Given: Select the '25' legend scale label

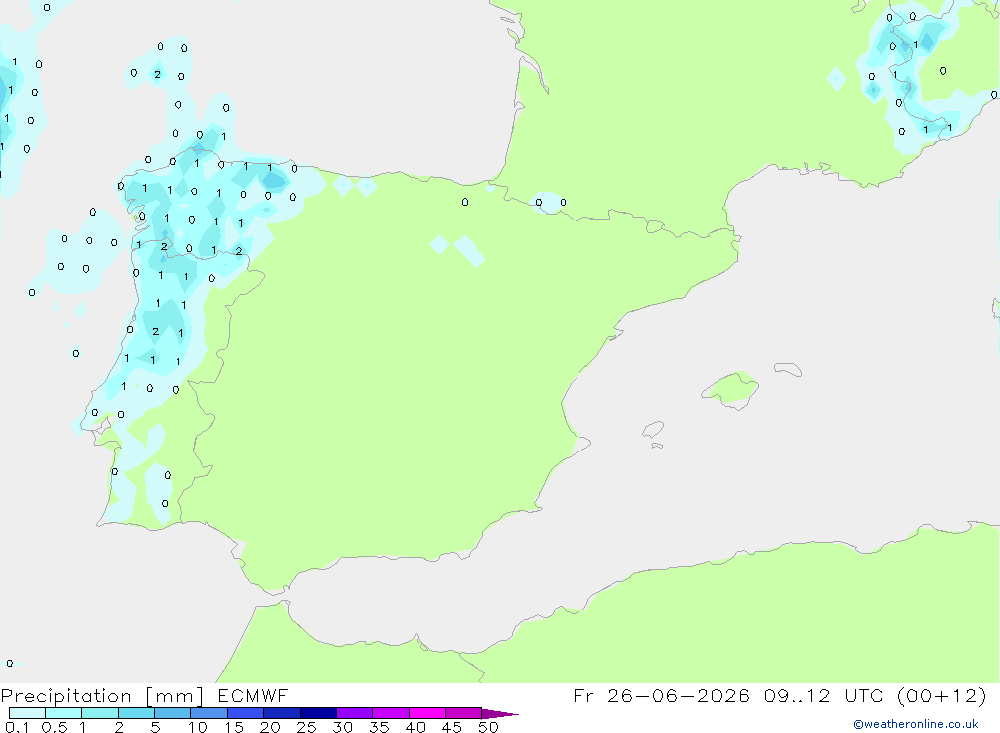Looking at the screenshot, I should tap(306, 727).
